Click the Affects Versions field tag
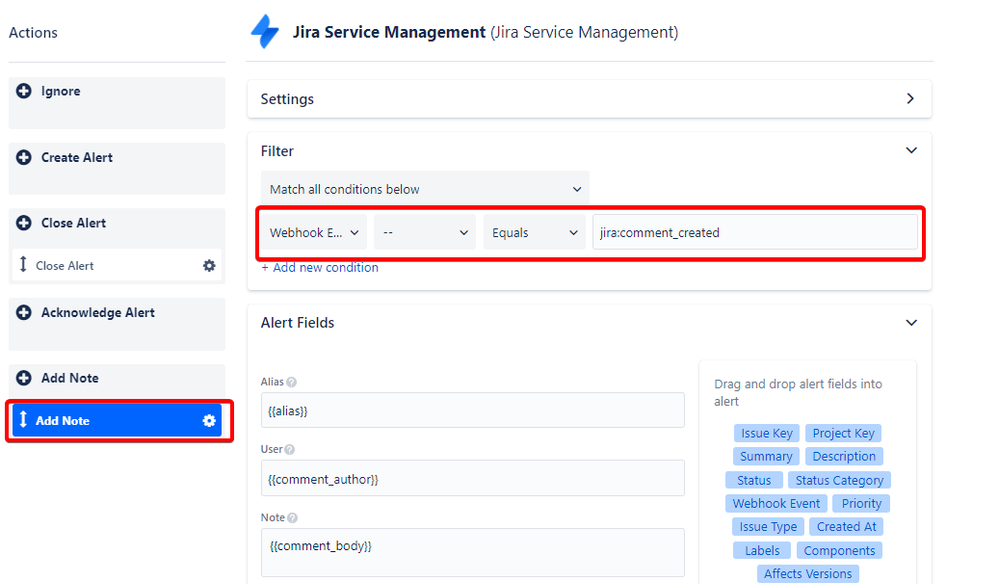 point(808,574)
